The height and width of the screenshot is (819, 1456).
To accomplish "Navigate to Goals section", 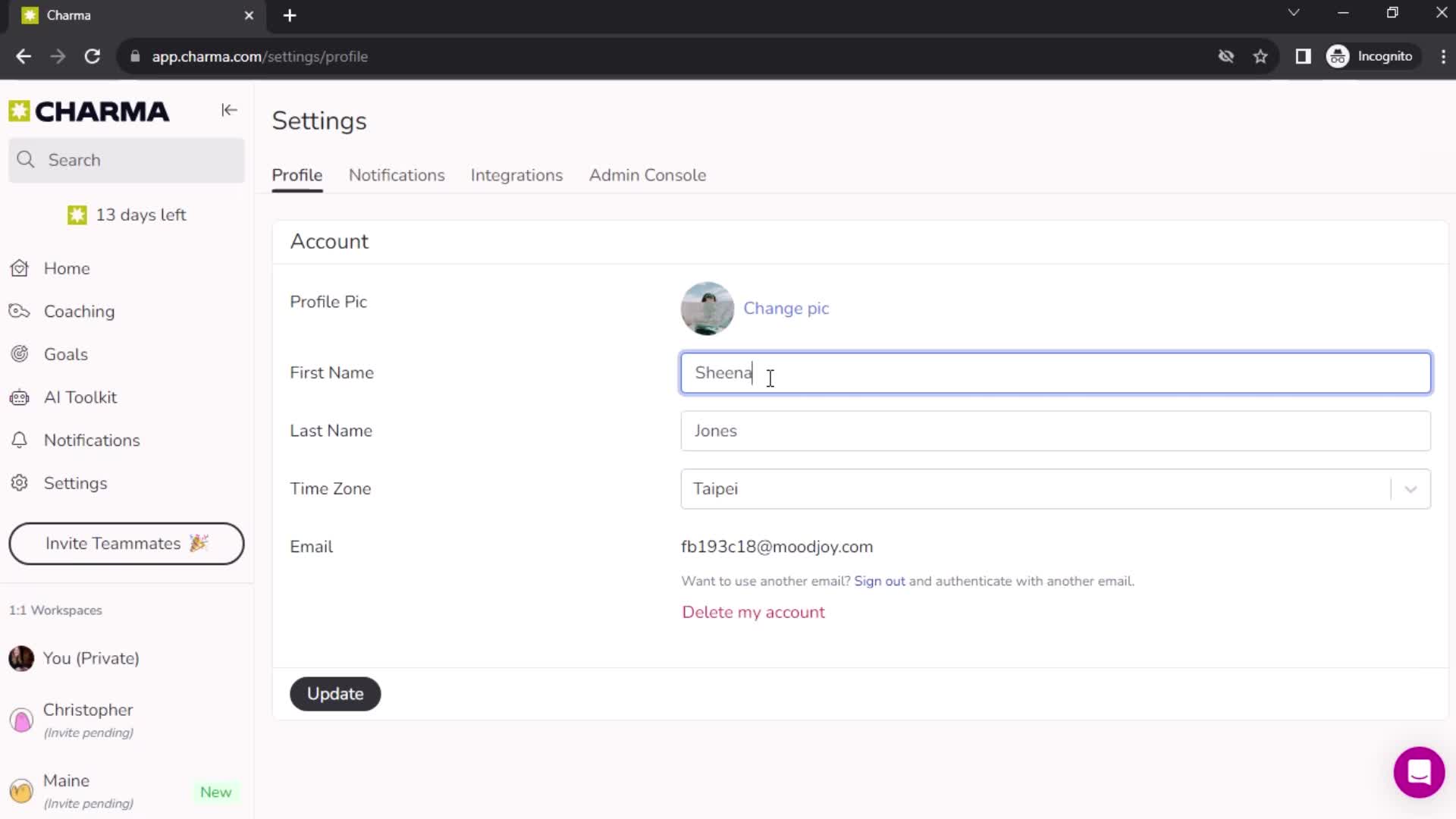I will [64, 354].
